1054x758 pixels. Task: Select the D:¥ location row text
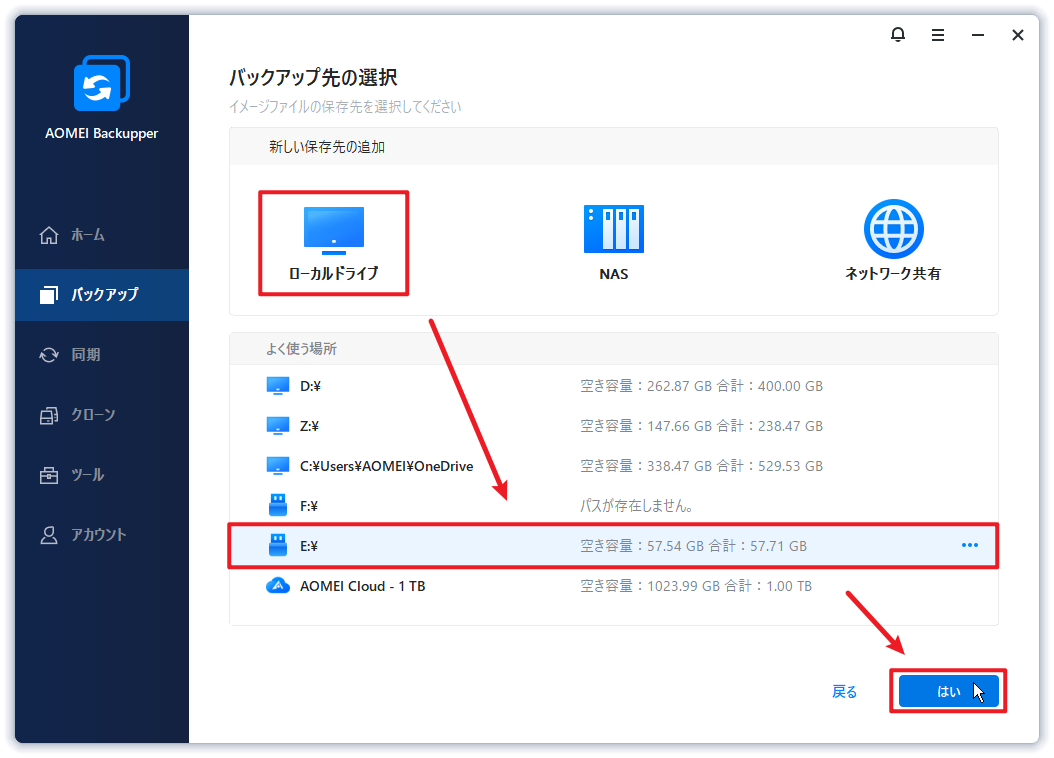(x=310, y=386)
